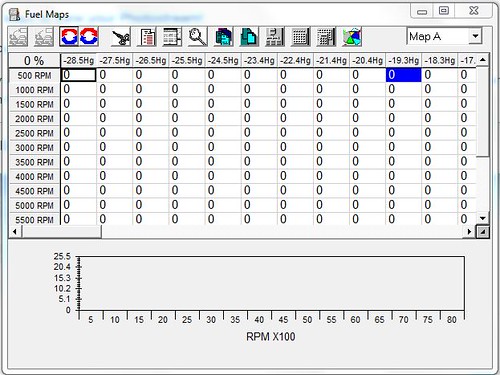Click the table's scroll down arrow
This screenshot has width=500, height=375.
[x=482, y=218]
